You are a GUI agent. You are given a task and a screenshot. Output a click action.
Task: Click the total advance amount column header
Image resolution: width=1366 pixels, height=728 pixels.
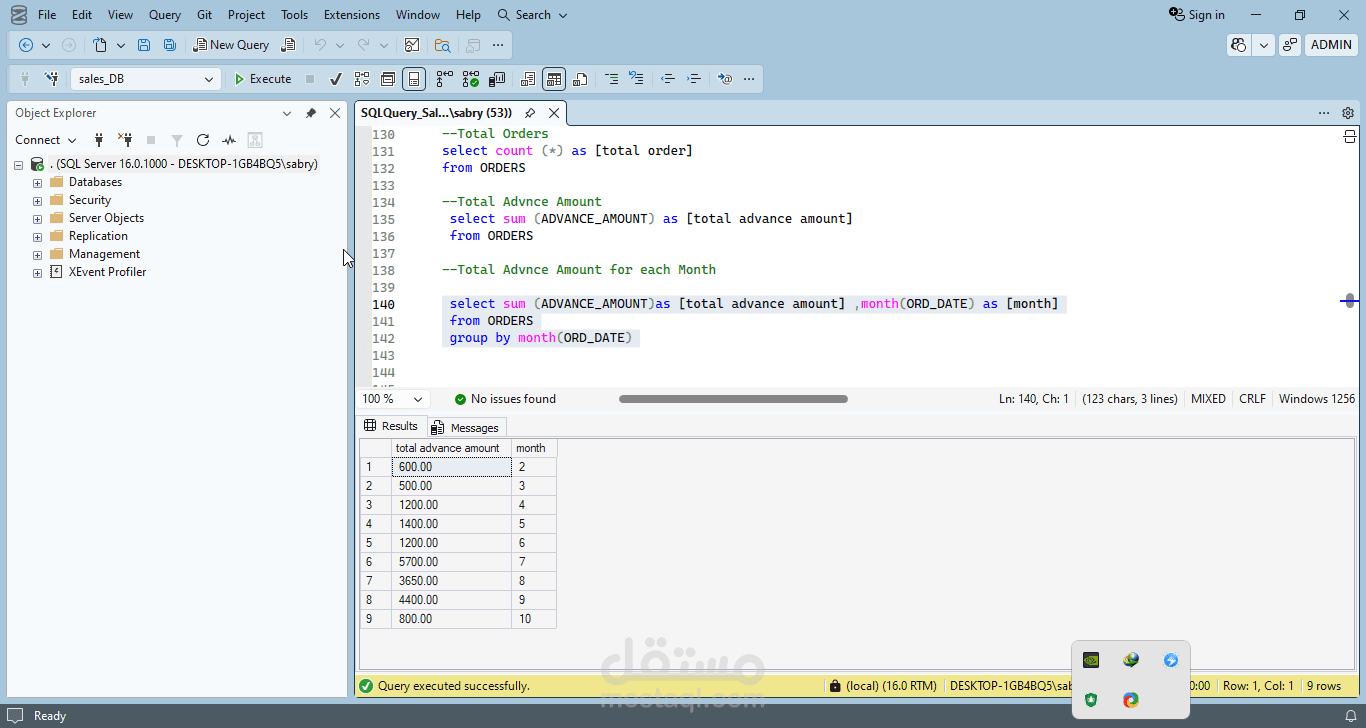[x=451, y=448]
